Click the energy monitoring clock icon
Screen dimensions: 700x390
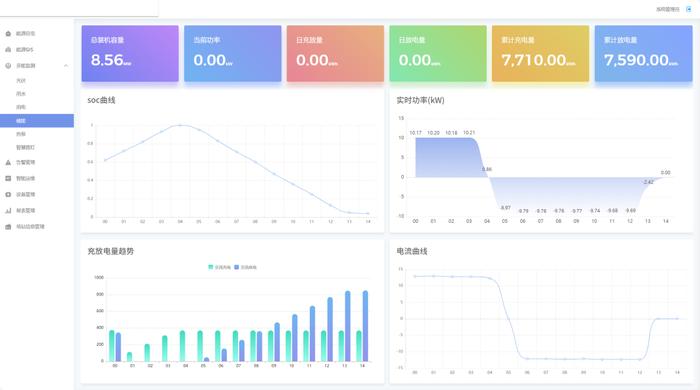tap(8, 66)
